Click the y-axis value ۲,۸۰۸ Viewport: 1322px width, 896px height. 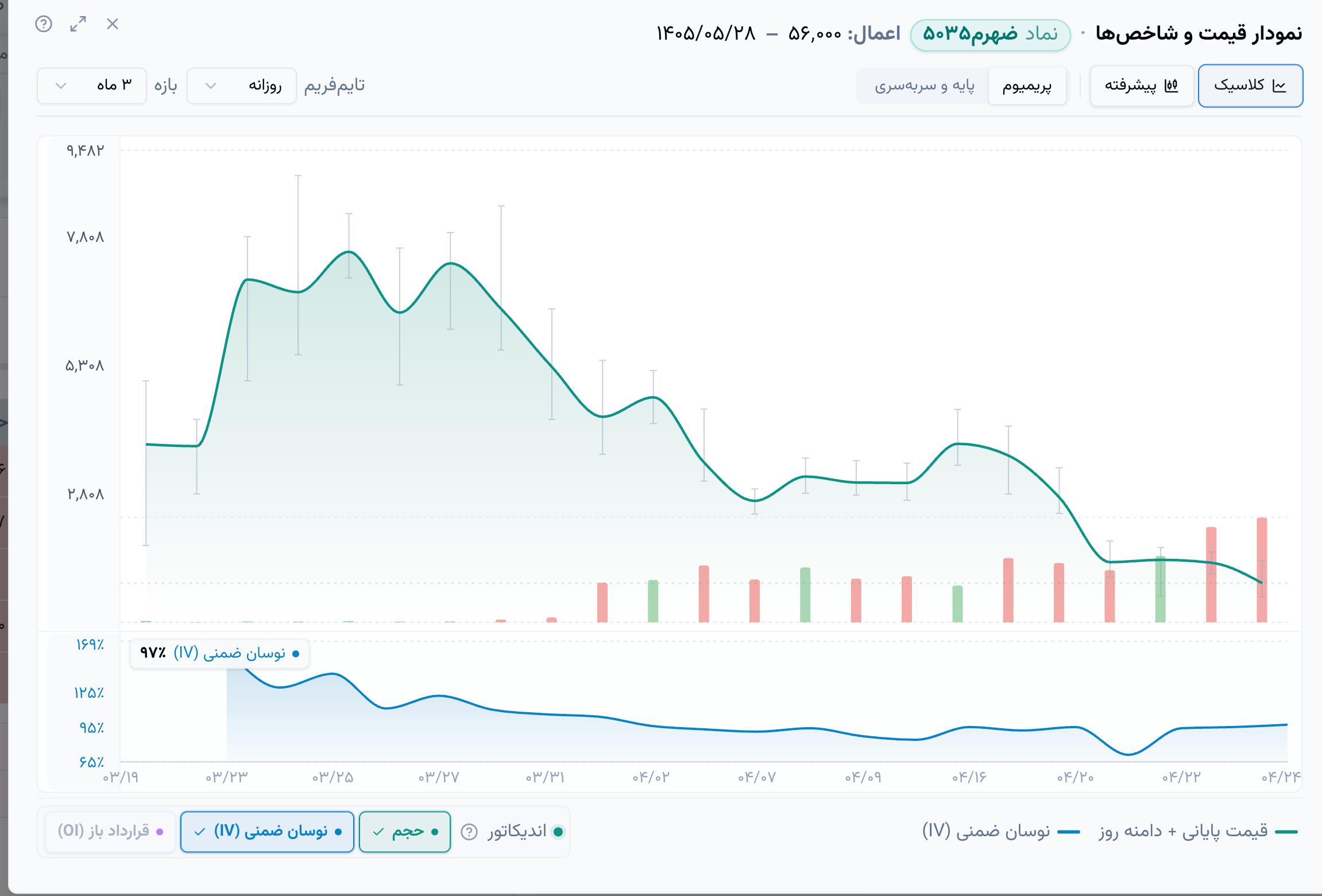[x=86, y=494]
